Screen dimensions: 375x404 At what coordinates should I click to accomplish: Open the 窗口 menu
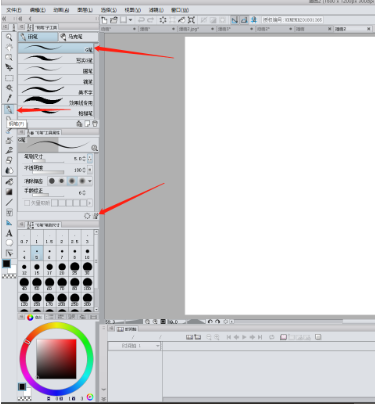coord(180,10)
